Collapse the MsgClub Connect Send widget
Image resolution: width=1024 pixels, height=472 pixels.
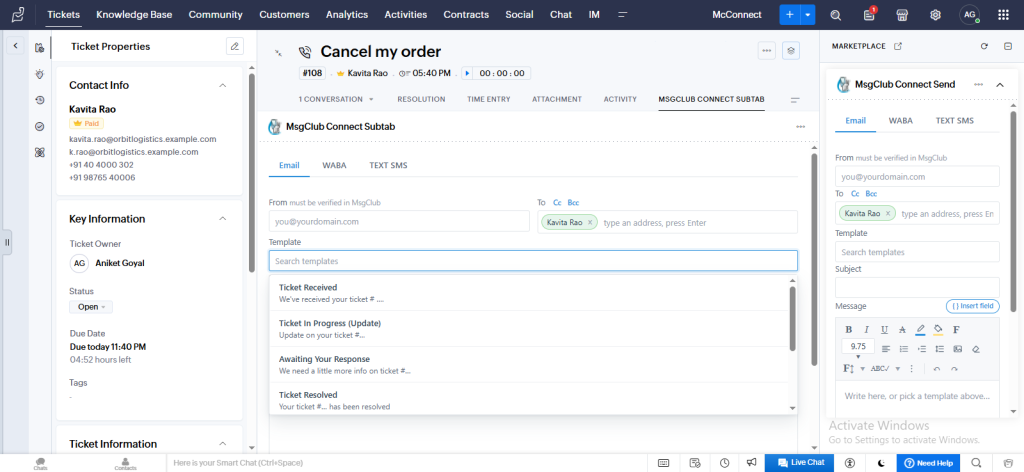tap(999, 84)
